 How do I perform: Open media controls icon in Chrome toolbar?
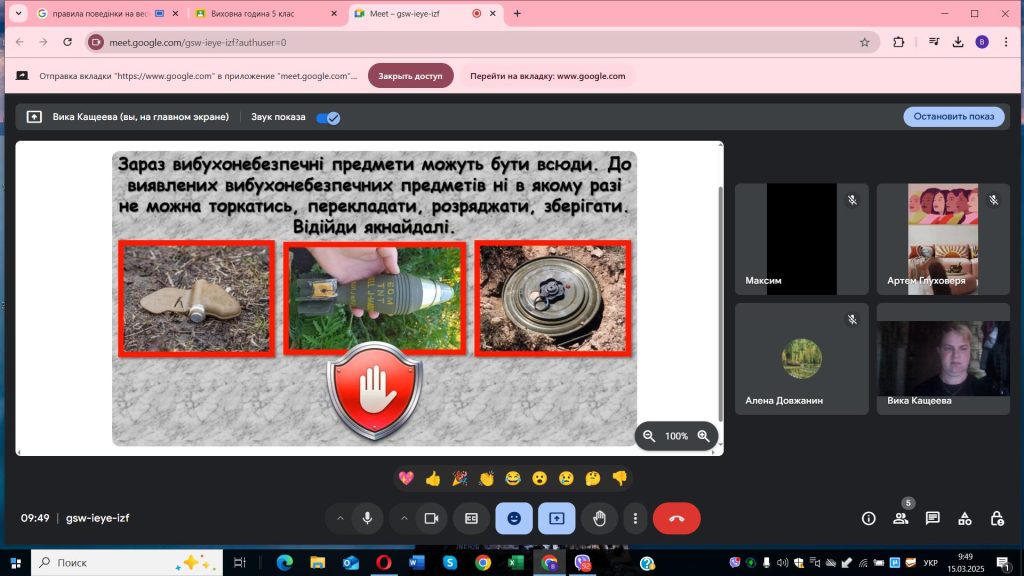[934, 42]
